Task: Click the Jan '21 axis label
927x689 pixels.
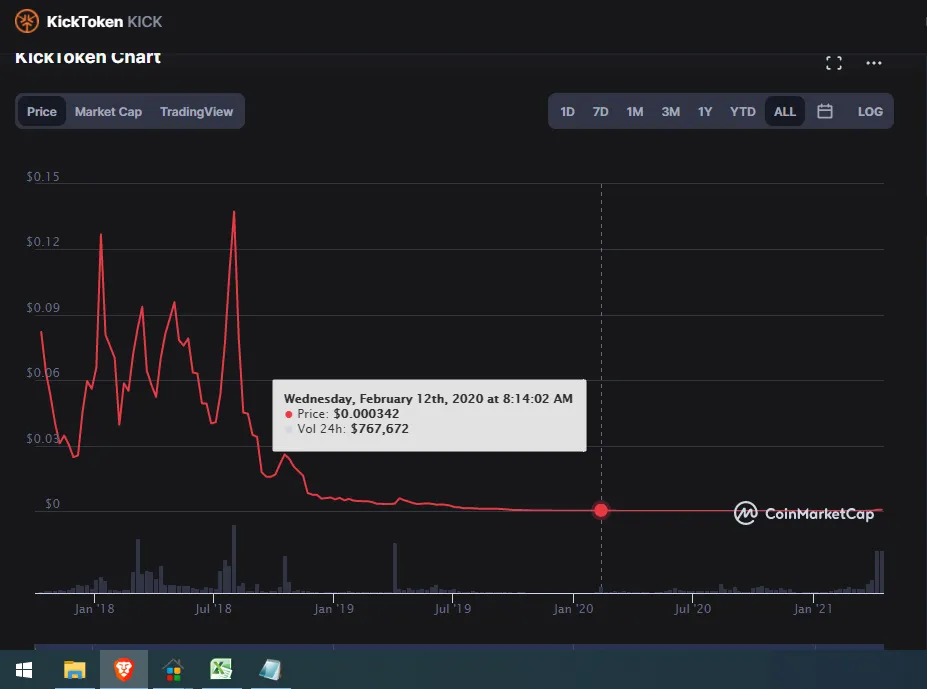Action: [813, 609]
